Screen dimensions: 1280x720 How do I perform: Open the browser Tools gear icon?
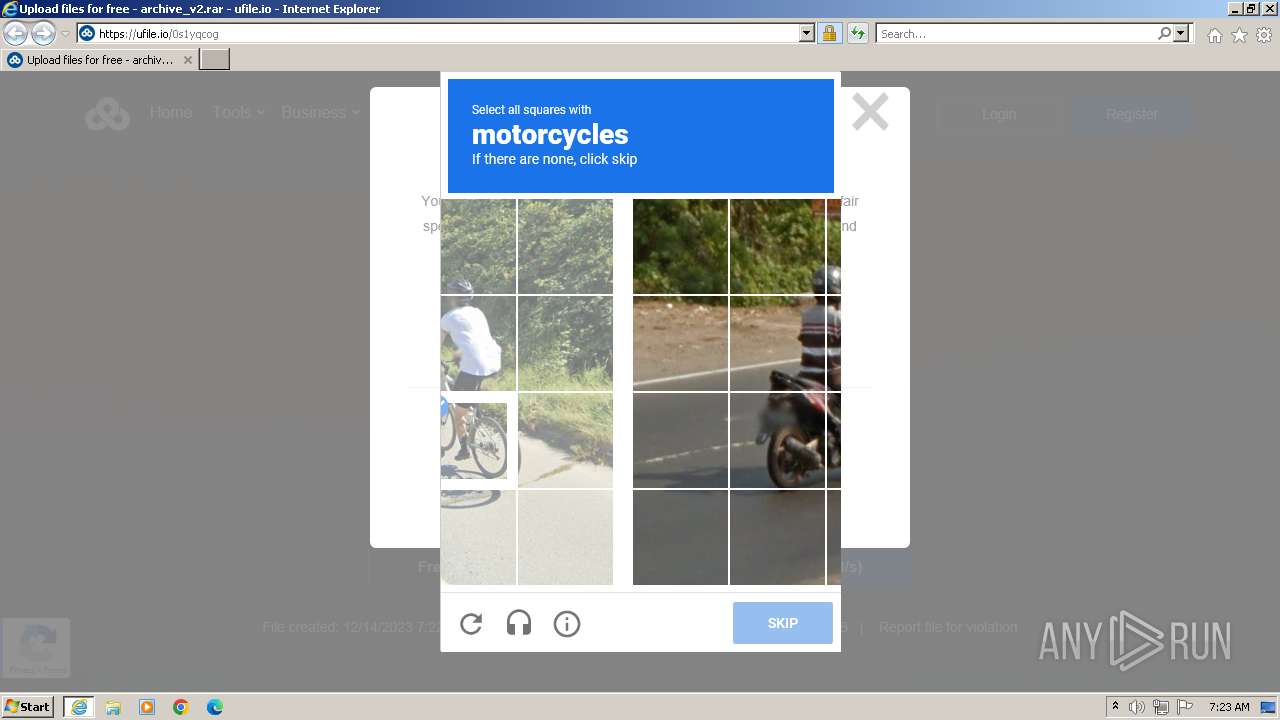click(x=1264, y=35)
